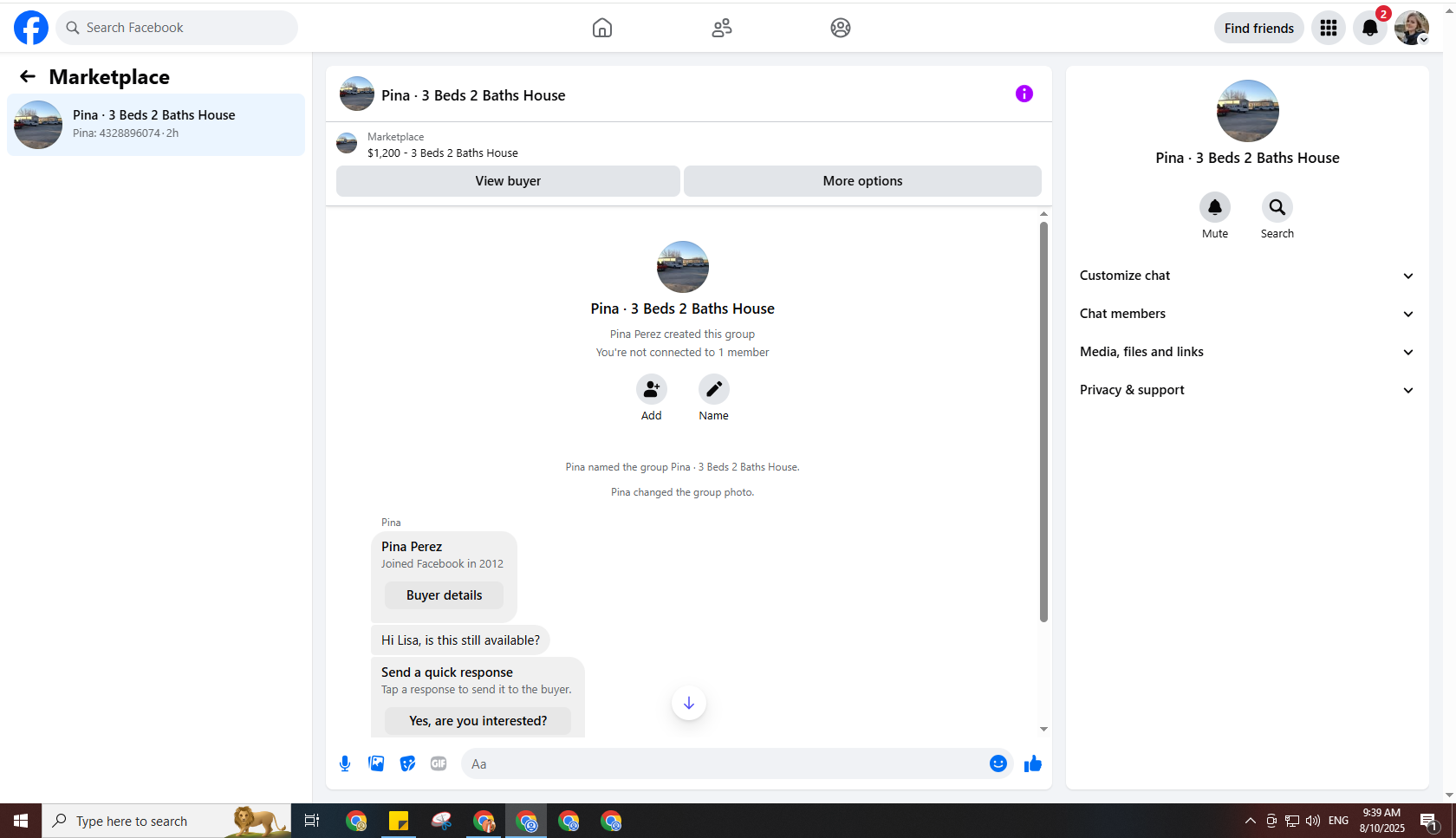1456x838 pixels.
Task: Click 'Send a quick response' text
Action: tap(447, 672)
